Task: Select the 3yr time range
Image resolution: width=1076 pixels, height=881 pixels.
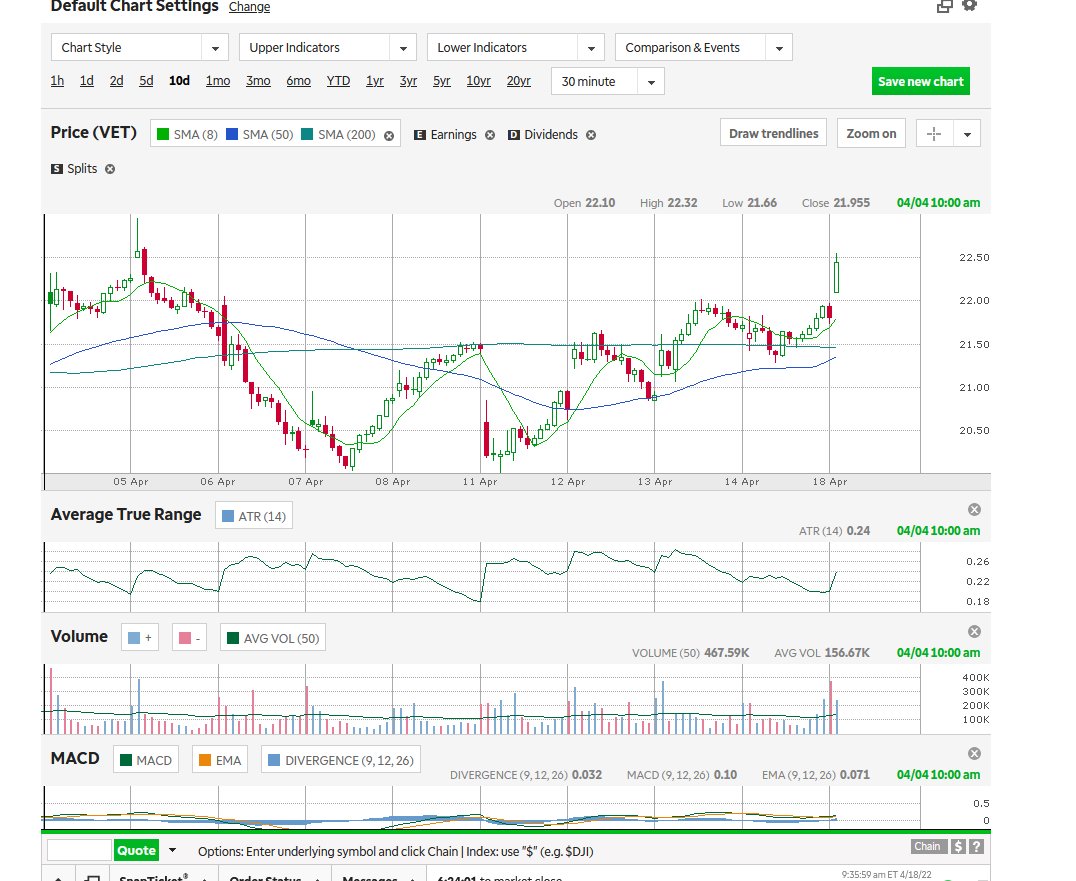Action: [x=408, y=81]
